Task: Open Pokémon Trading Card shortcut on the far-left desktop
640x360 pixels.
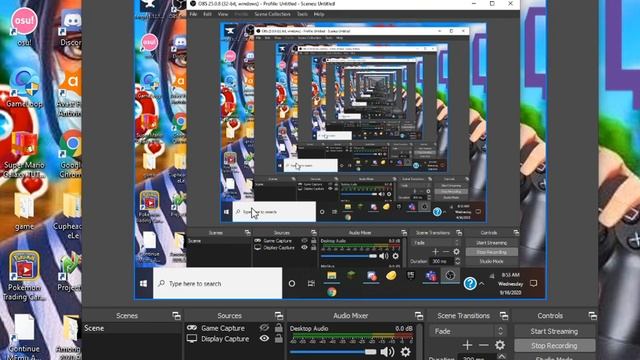Action: (x=24, y=276)
